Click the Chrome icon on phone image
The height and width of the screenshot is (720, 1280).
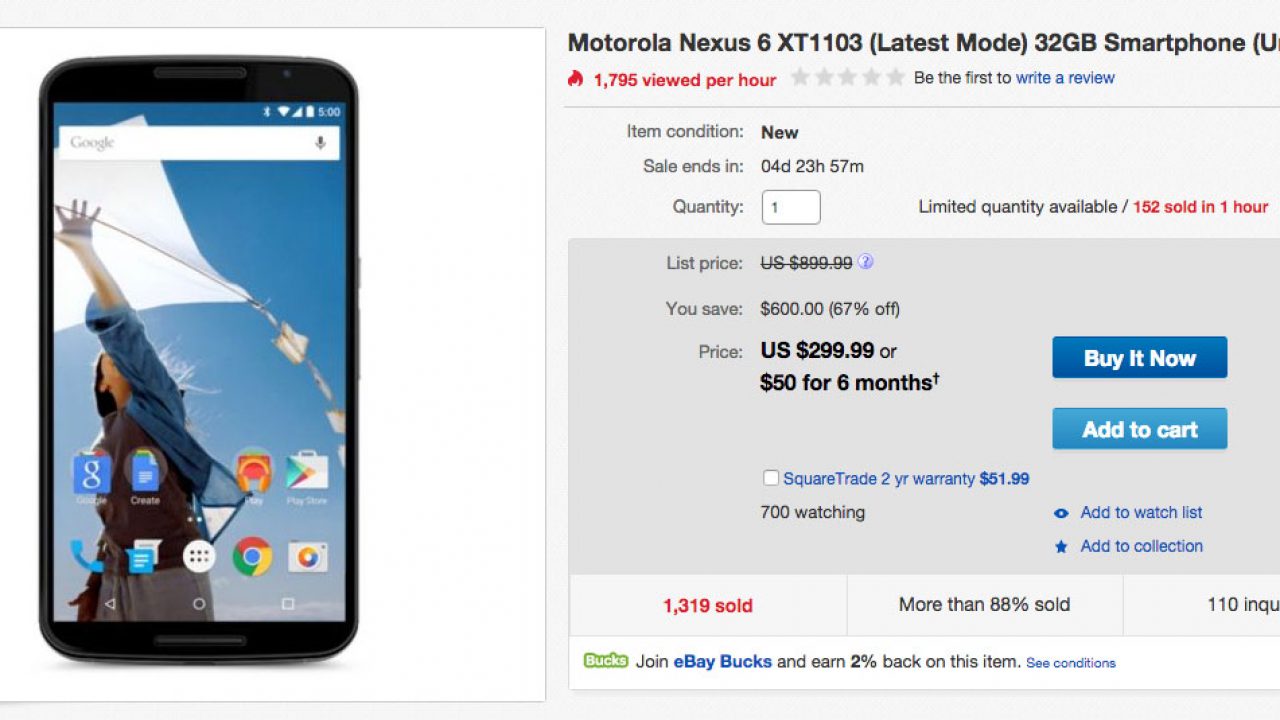(252, 557)
